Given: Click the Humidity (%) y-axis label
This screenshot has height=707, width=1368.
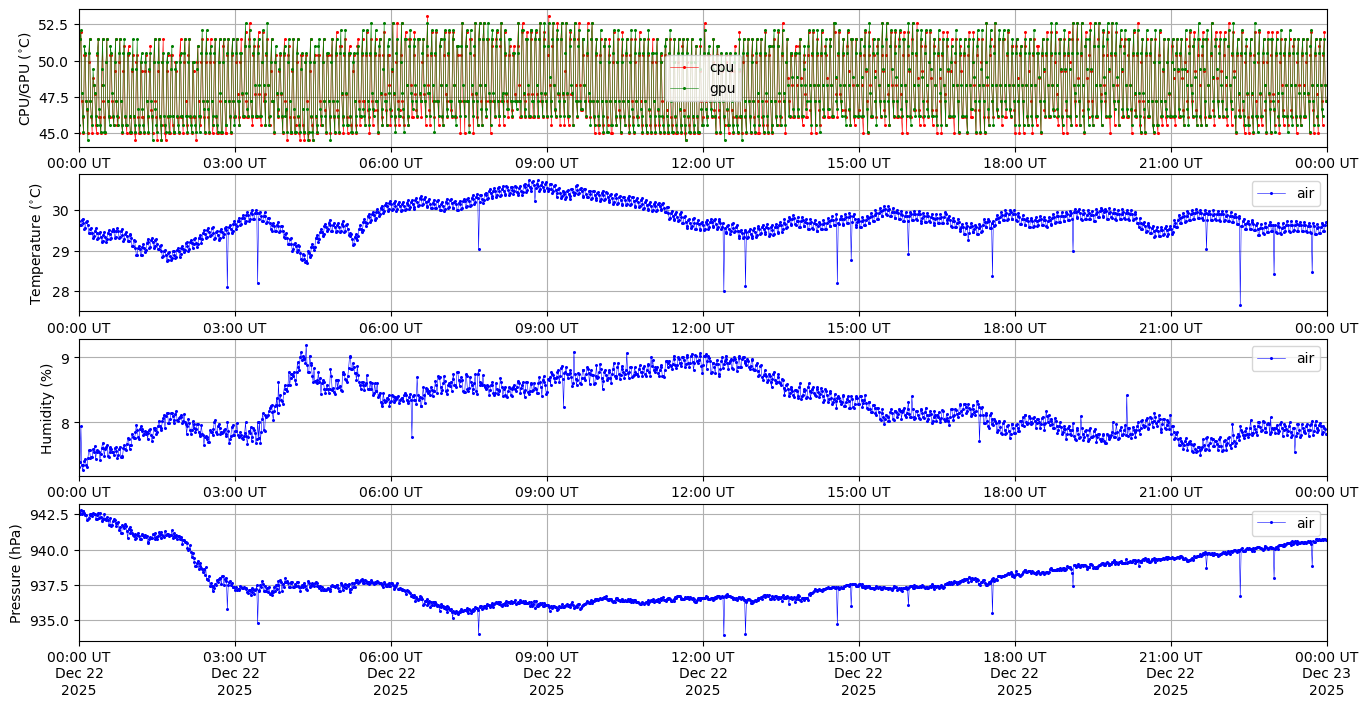Looking at the screenshot, I should pos(47,408).
